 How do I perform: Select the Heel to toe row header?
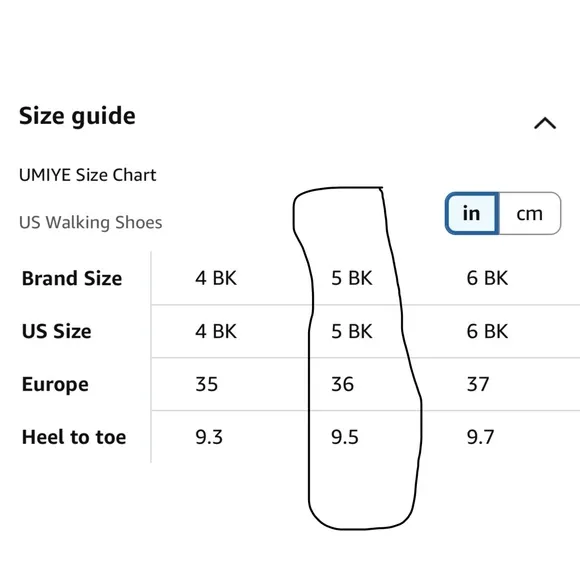(74, 437)
